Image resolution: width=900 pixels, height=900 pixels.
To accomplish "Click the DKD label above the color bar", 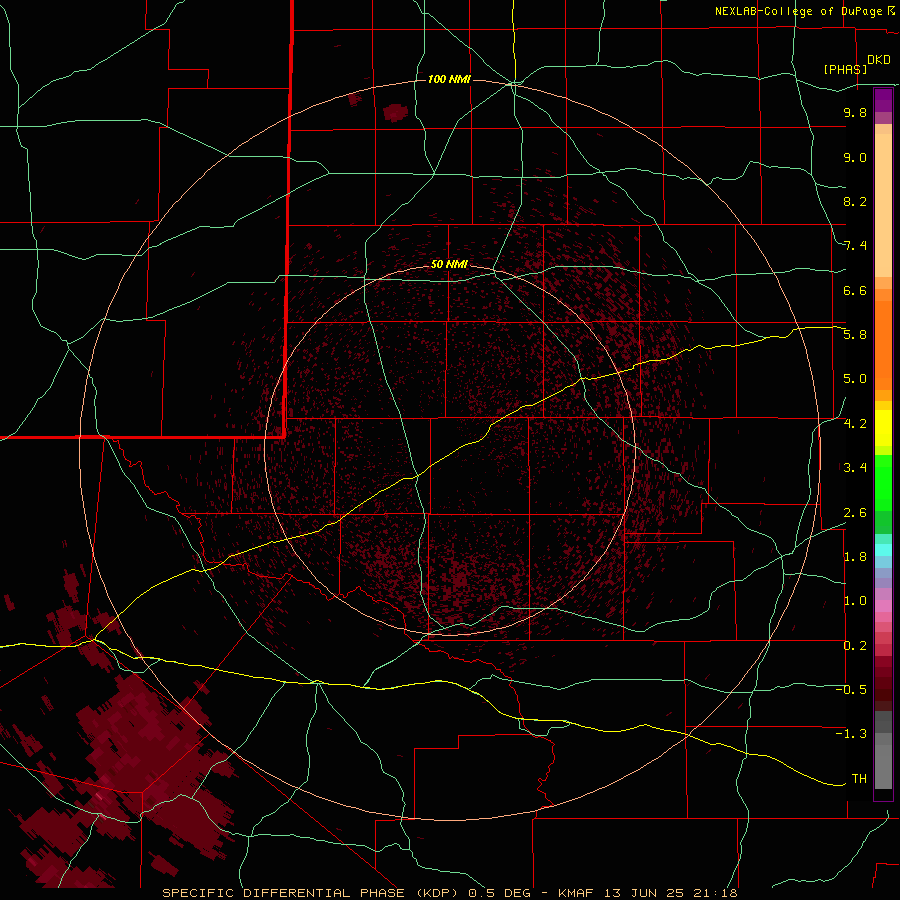I will pyautogui.click(x=879, y=60).
